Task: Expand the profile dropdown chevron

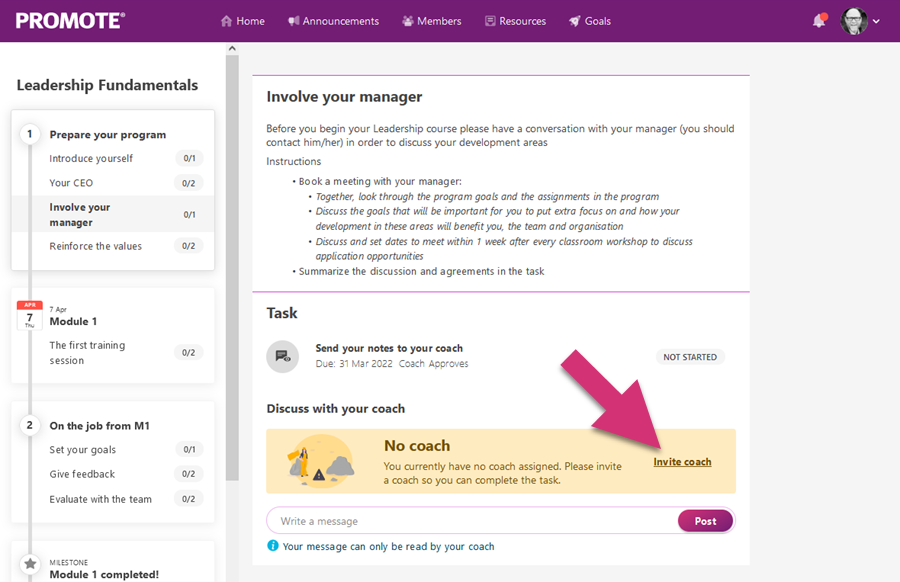Action: [876, 21]
